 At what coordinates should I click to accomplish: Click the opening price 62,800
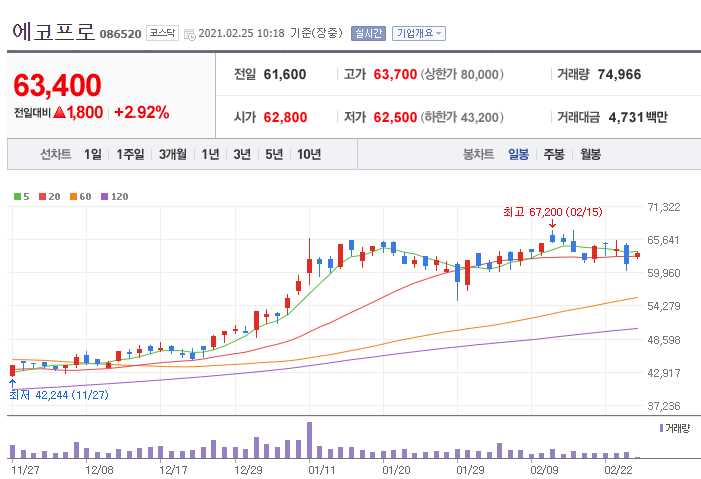[285, 117]
